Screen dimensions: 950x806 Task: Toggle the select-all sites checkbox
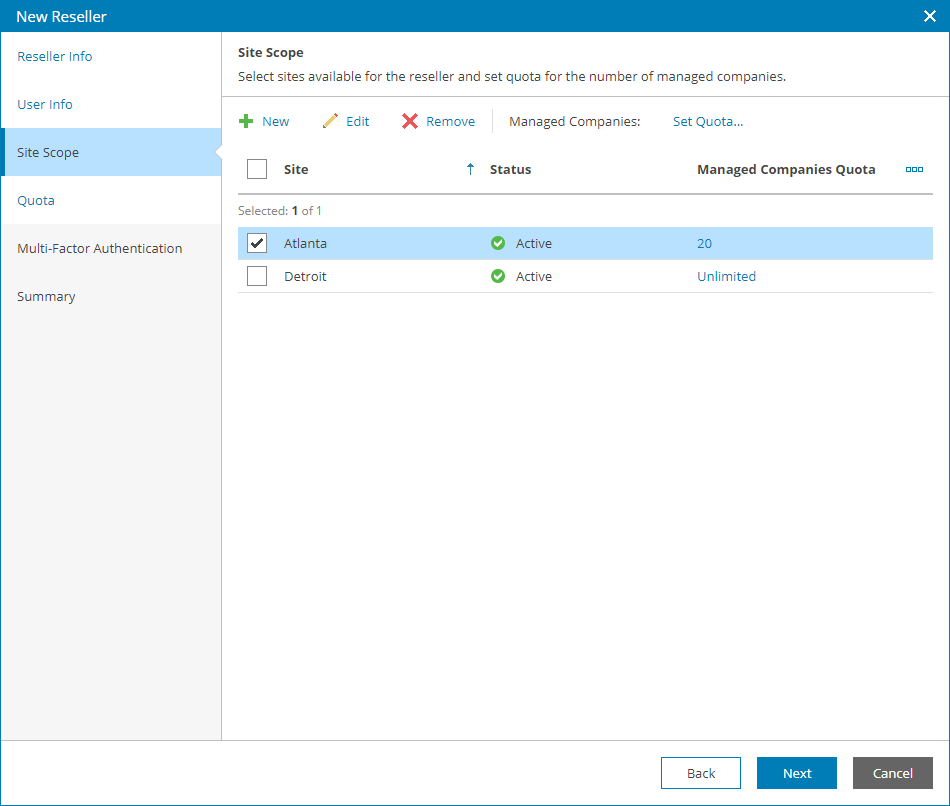257,170
